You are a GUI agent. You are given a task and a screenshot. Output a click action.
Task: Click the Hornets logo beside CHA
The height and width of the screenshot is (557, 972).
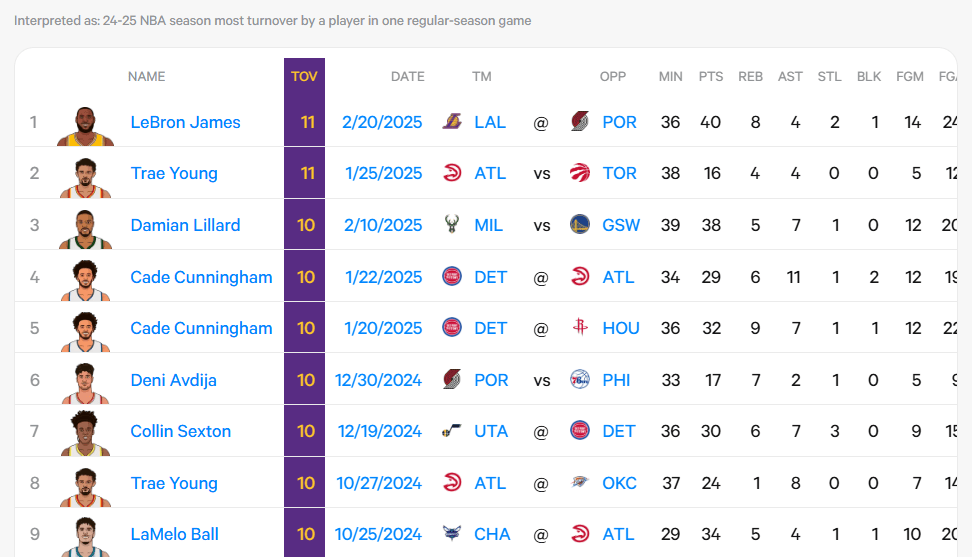(x=452, y=533)
